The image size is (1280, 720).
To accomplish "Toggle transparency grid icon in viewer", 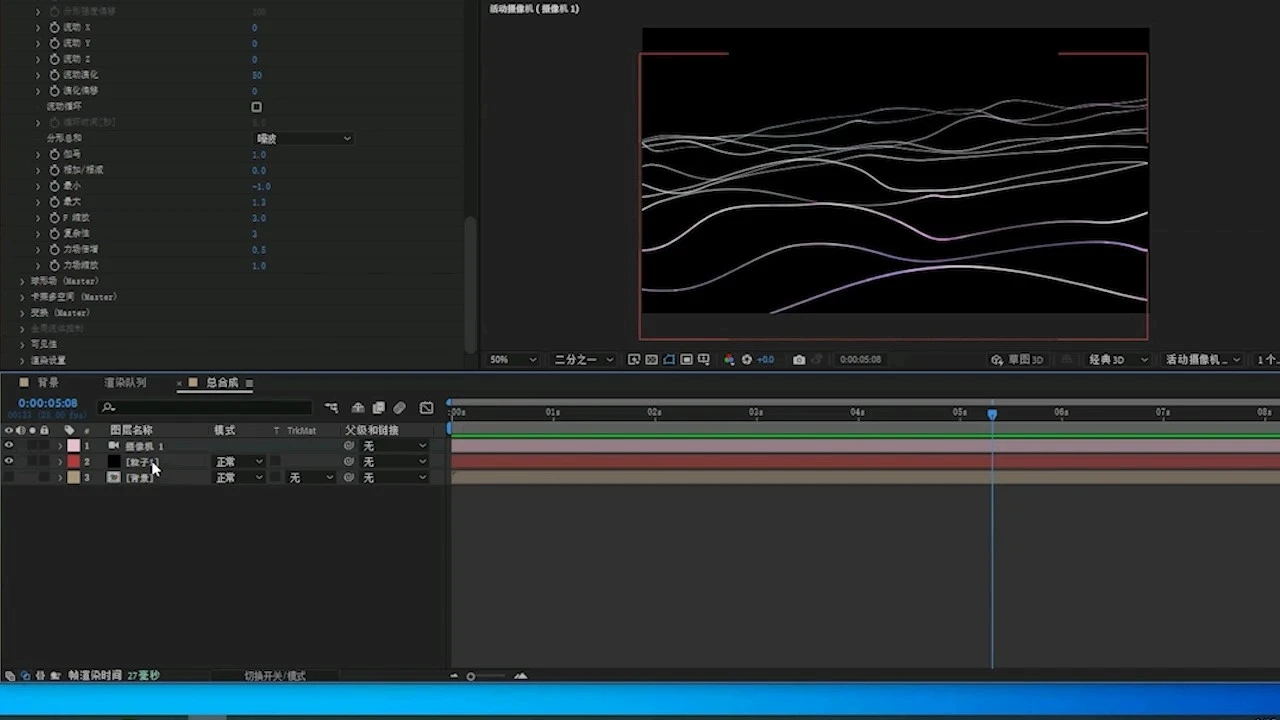I will (x=652, y=360).
